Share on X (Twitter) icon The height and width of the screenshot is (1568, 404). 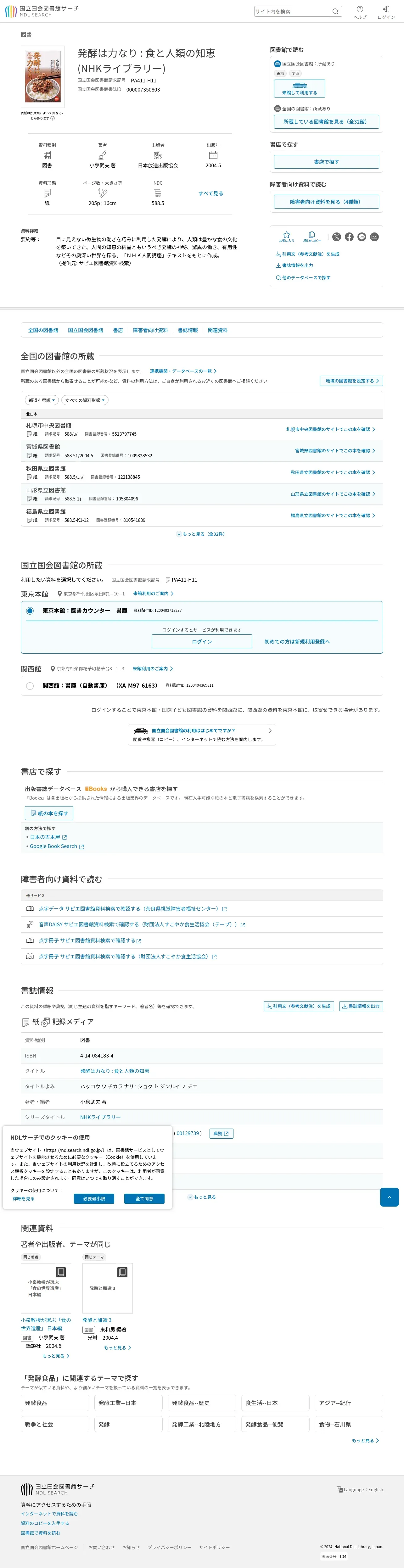click(336, 237)
